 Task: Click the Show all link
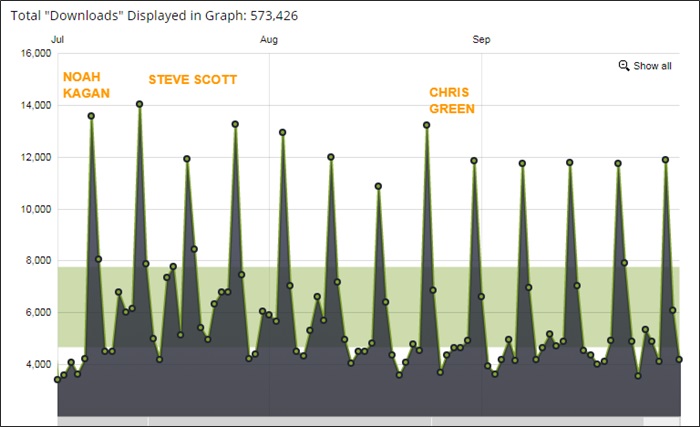point(652,66)
